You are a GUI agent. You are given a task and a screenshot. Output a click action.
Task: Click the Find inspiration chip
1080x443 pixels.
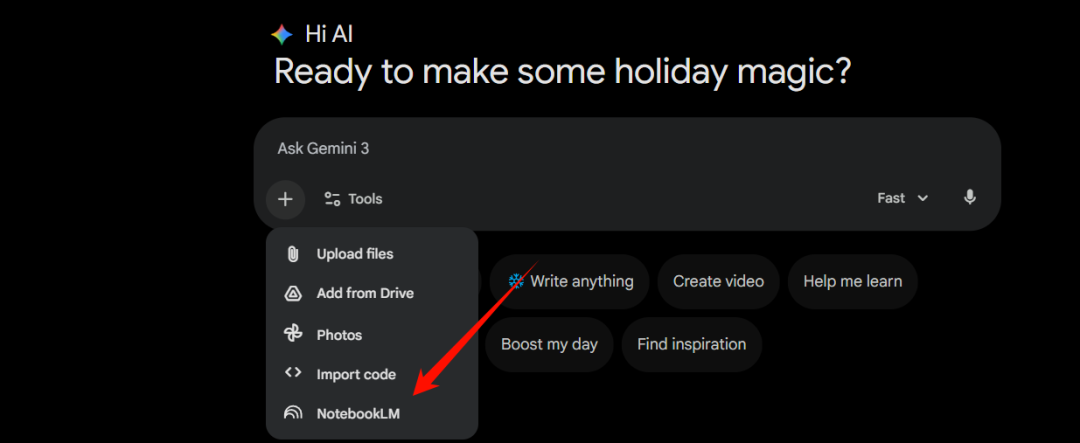tap(691, 344)
